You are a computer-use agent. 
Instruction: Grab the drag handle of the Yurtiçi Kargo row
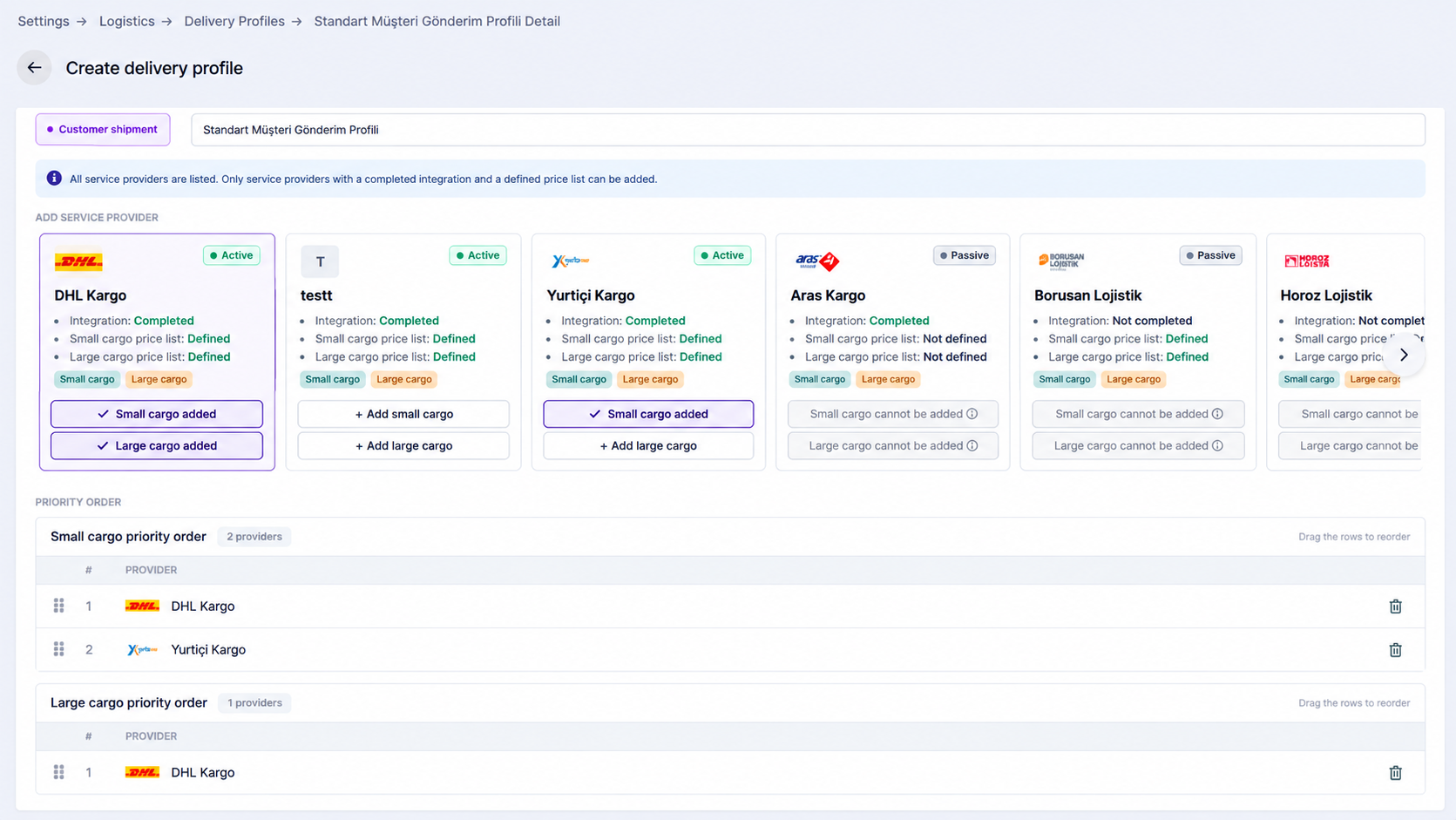click(x=58, y=649)
